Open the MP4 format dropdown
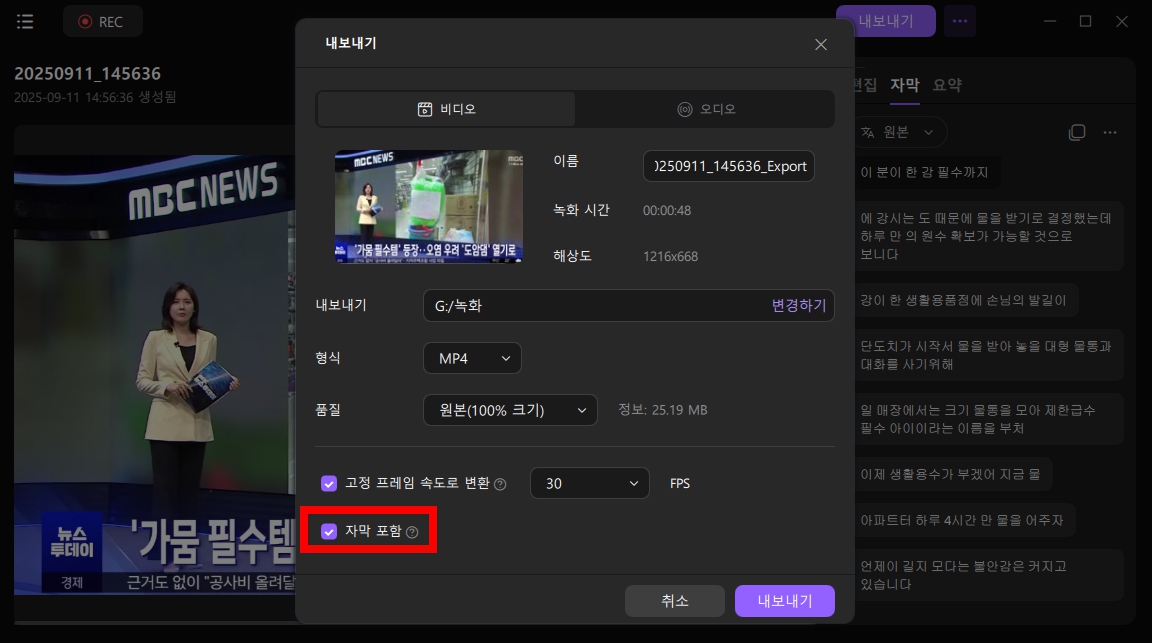 coord(472,358)
